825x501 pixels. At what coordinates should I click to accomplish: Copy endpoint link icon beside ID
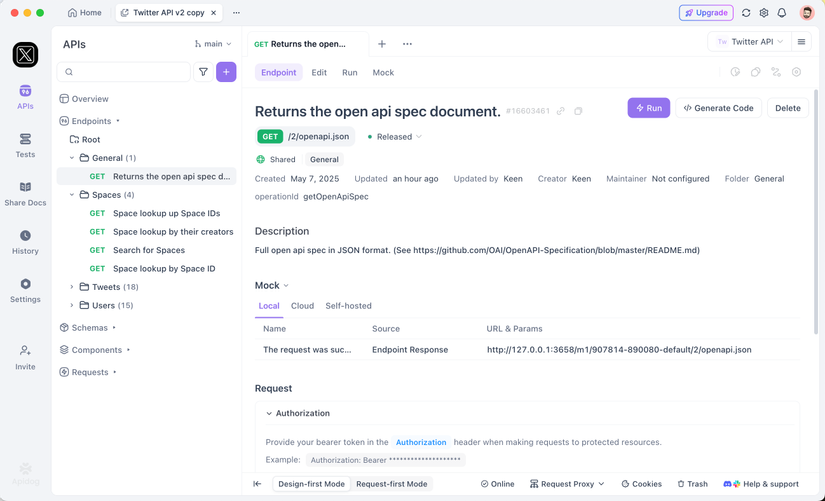(561, 111)
